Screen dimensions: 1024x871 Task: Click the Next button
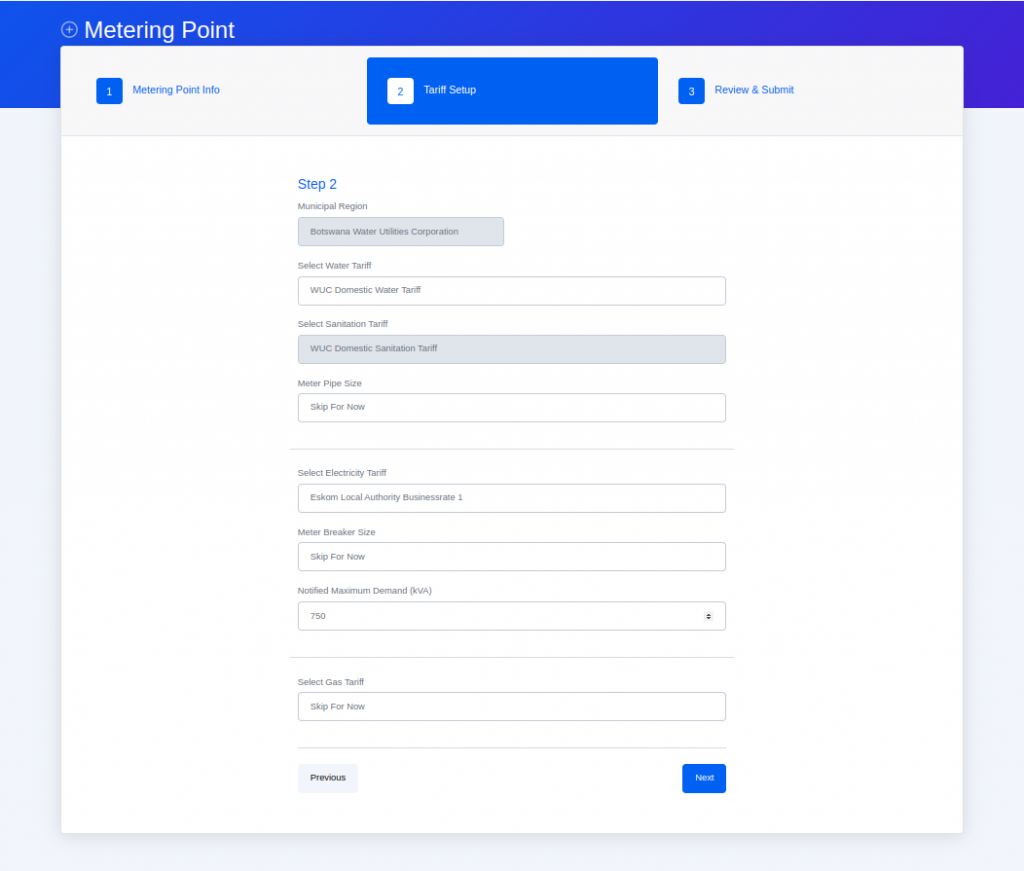(x=704, y=777)
